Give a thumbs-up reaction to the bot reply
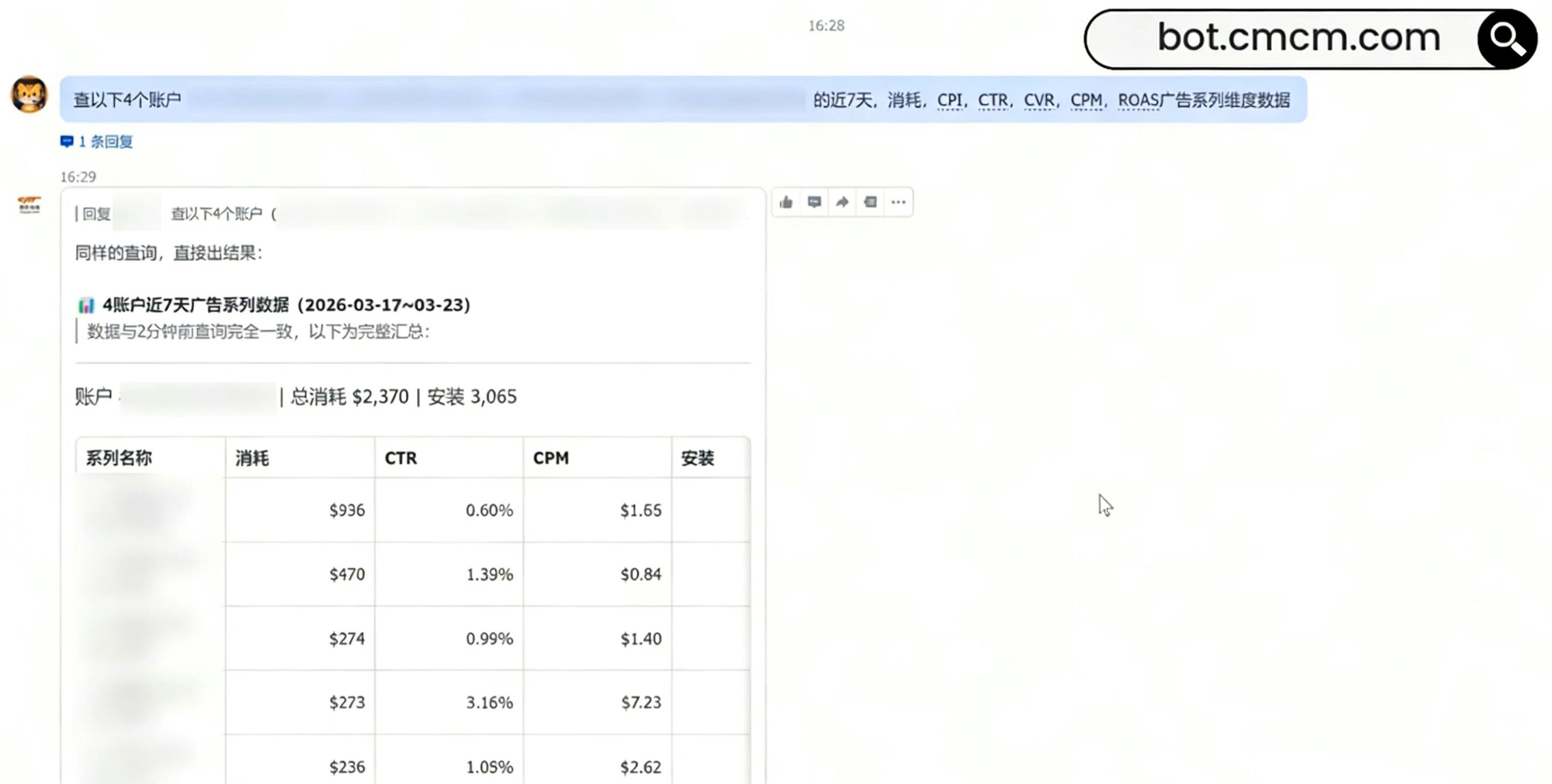This screenshot has height=784, width=1552. pos(786,203)
